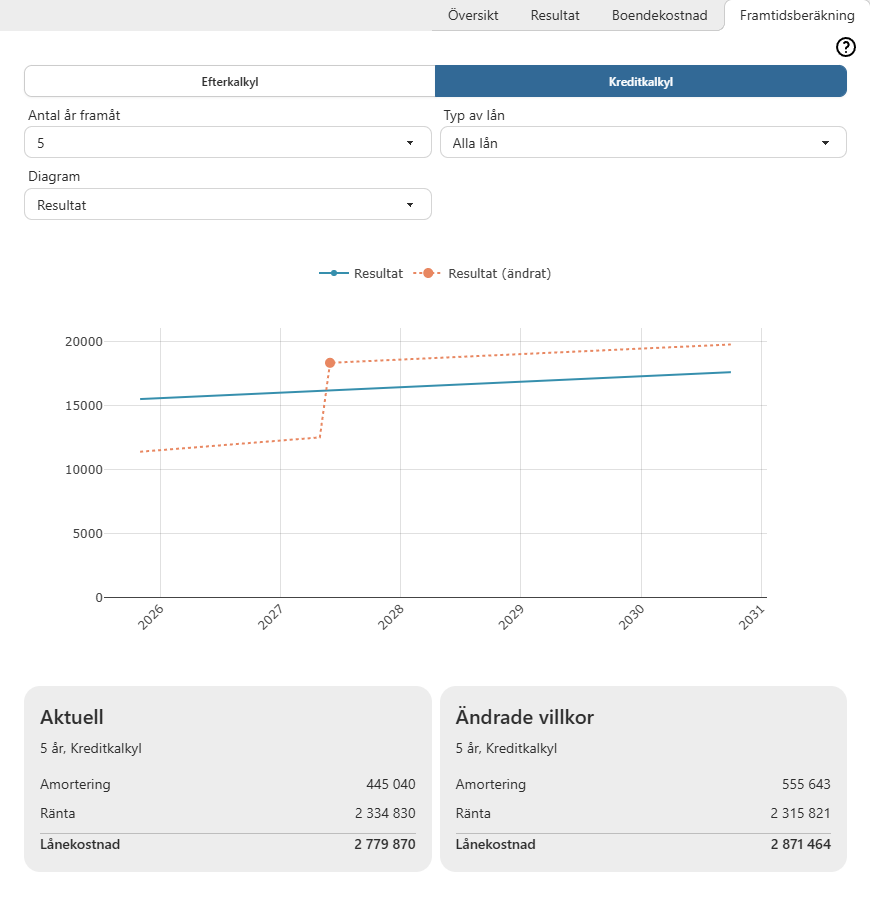This screenshot has height=898, width=870.
Task: Switch to the Efterkalkyl view
Action: 230,82
